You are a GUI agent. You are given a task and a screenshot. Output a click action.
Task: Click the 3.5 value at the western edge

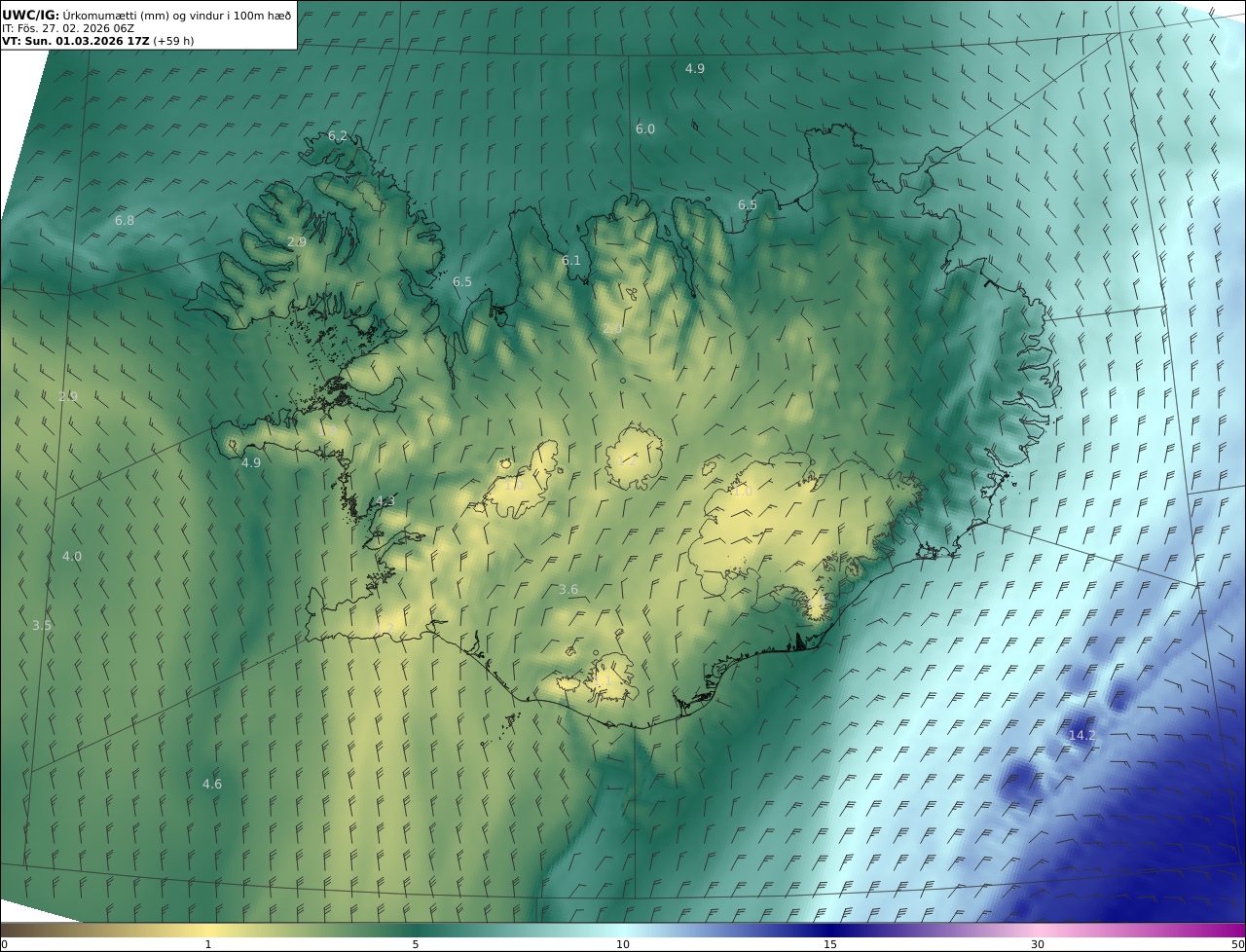coord(41,626)
